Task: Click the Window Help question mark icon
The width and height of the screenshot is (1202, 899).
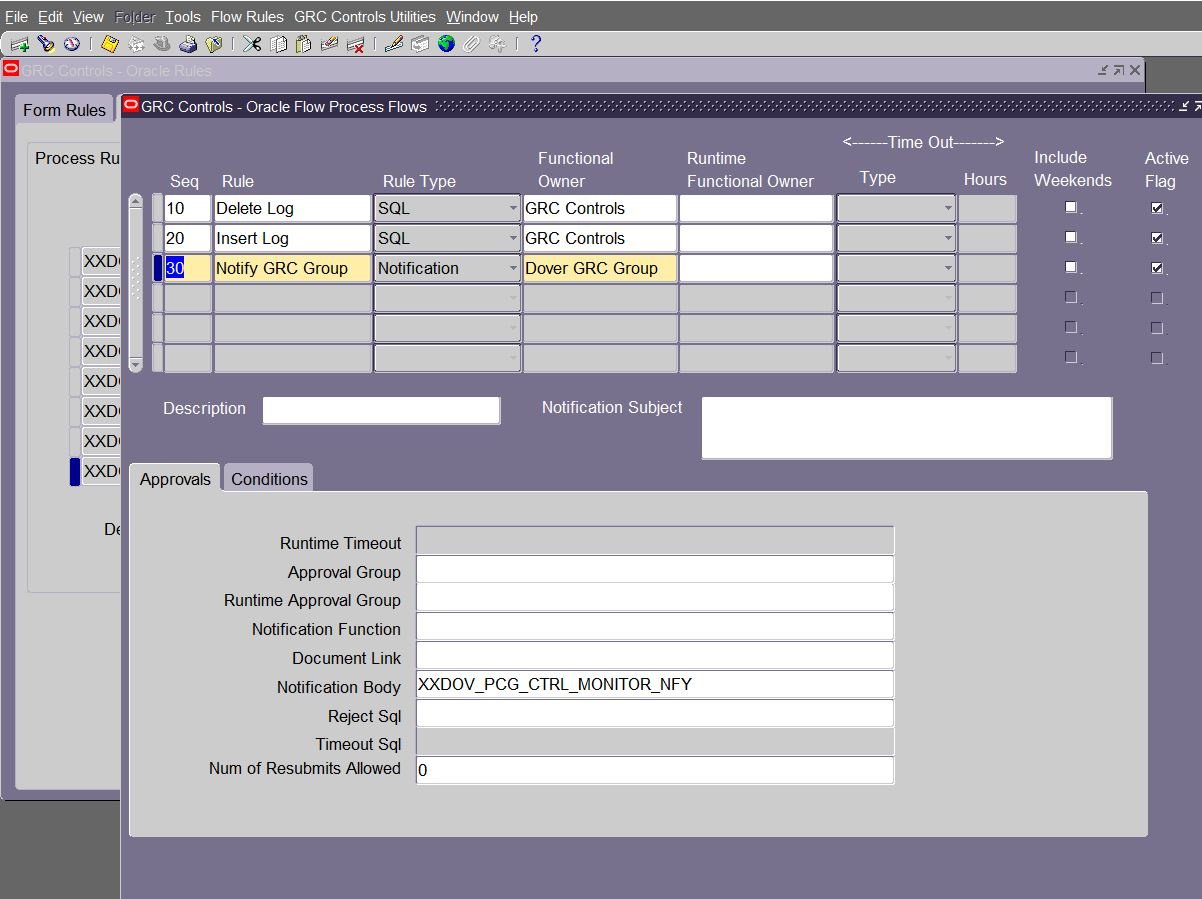Action: [536, 44]
